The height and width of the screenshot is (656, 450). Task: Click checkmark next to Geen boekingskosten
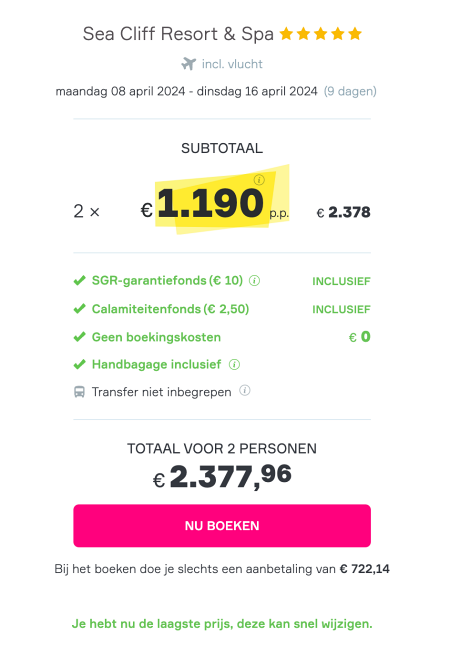[79, 337]
